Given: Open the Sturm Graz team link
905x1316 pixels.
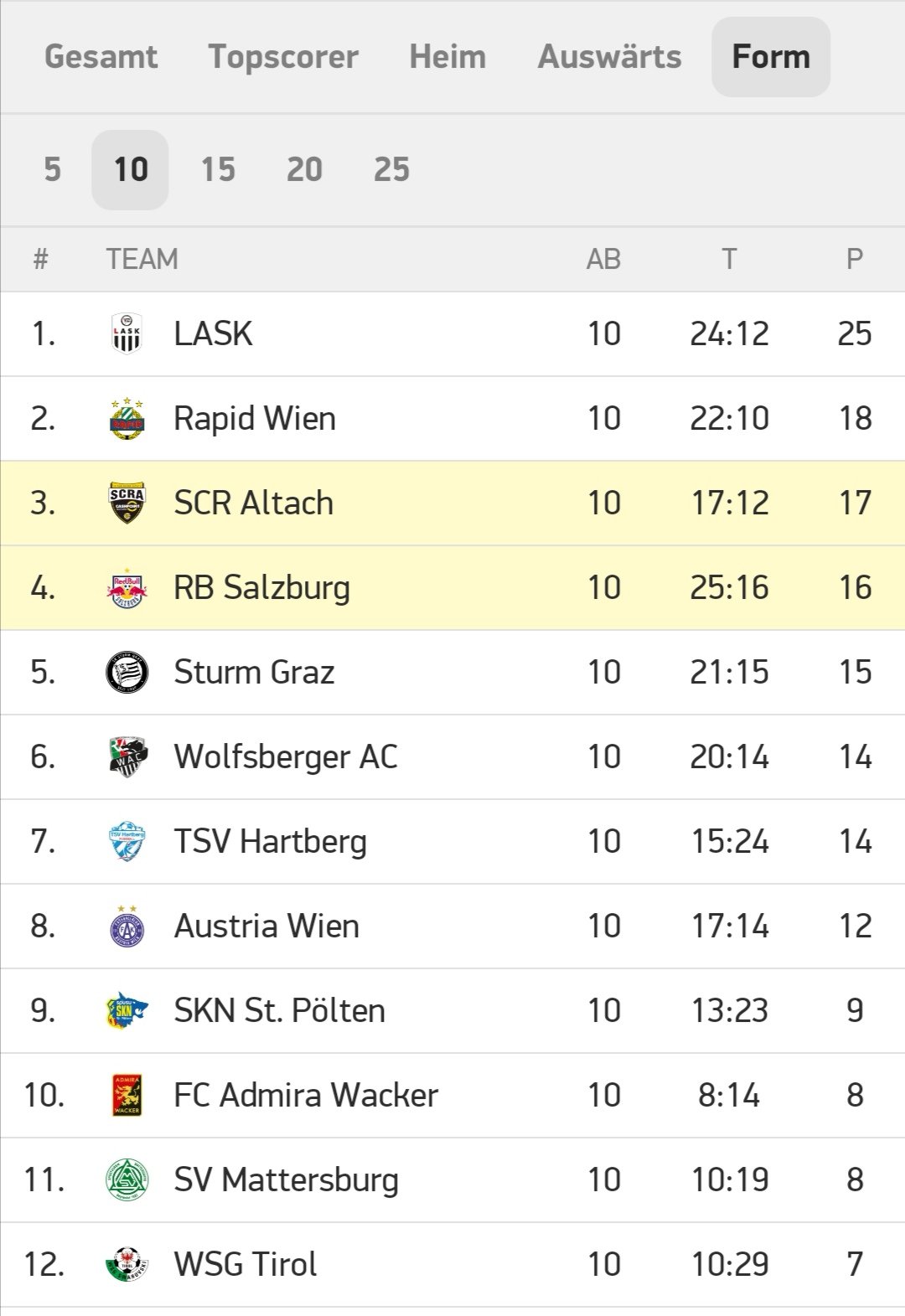Looking at the screenshot, I should 254,672.
